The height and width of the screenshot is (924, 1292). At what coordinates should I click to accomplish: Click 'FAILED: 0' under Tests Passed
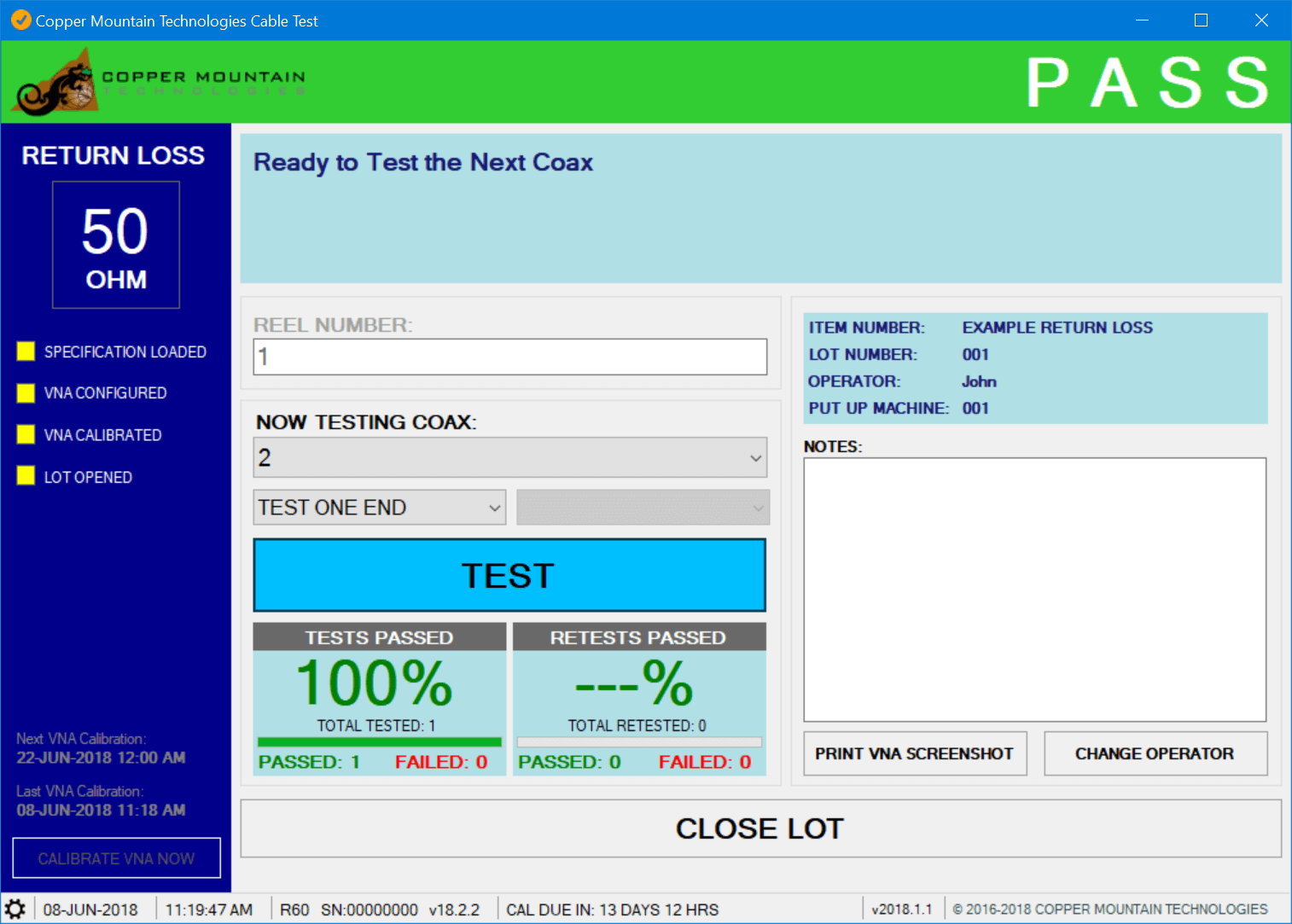coord(441,762)
